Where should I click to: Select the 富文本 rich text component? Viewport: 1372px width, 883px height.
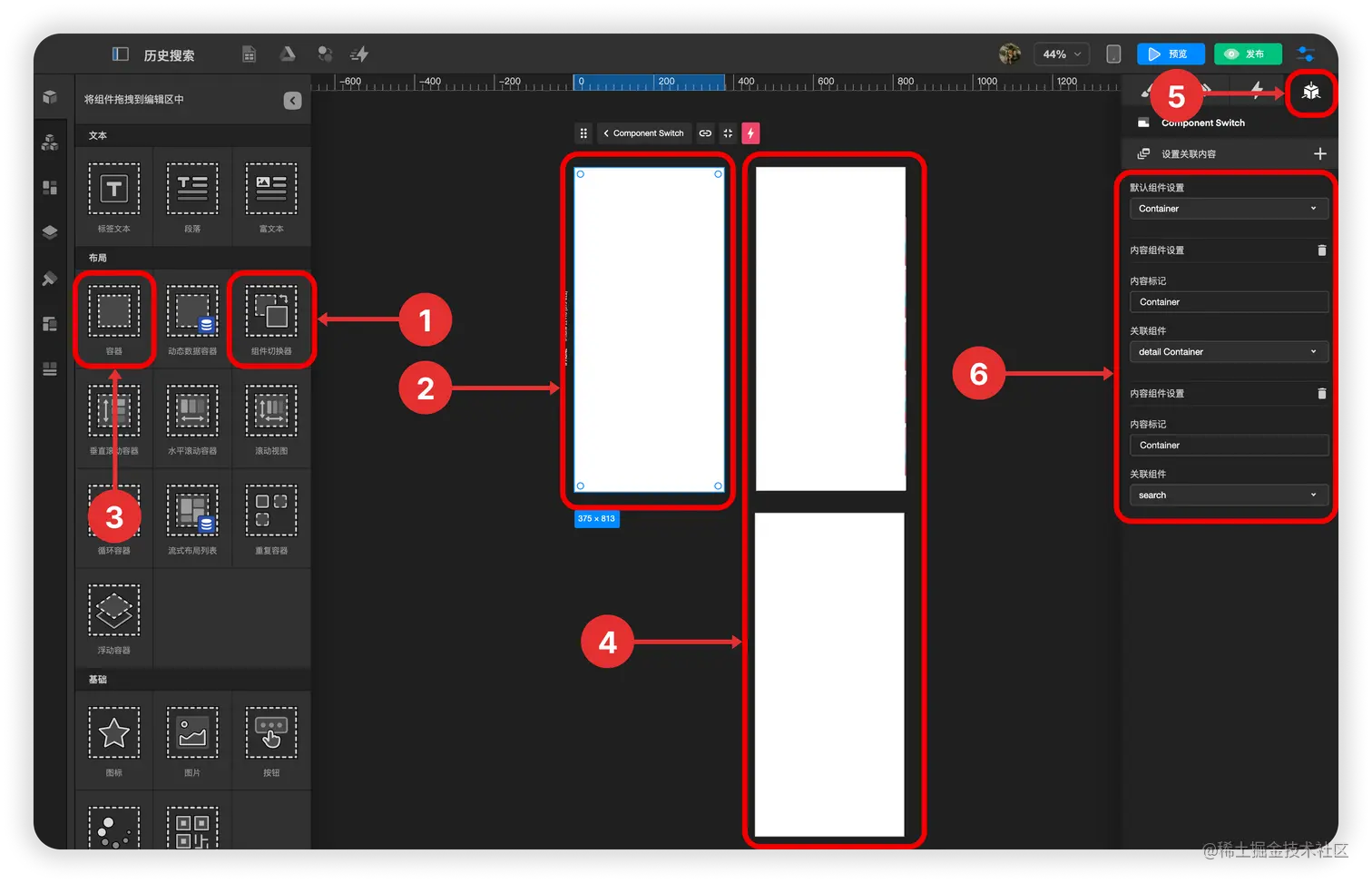271,196
